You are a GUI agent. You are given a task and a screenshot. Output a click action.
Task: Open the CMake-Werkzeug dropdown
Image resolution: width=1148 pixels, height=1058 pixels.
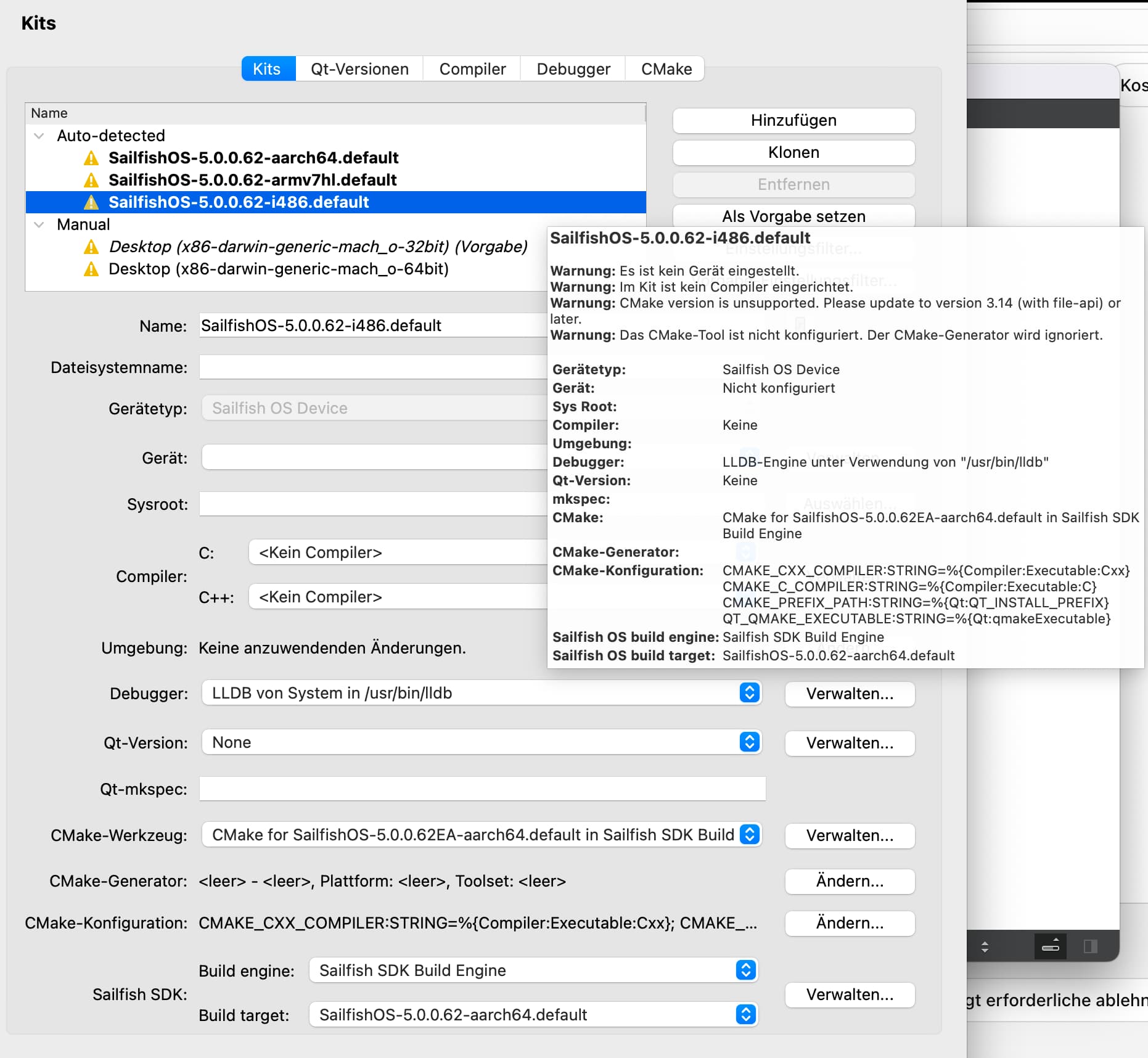(x=481, y=835)
